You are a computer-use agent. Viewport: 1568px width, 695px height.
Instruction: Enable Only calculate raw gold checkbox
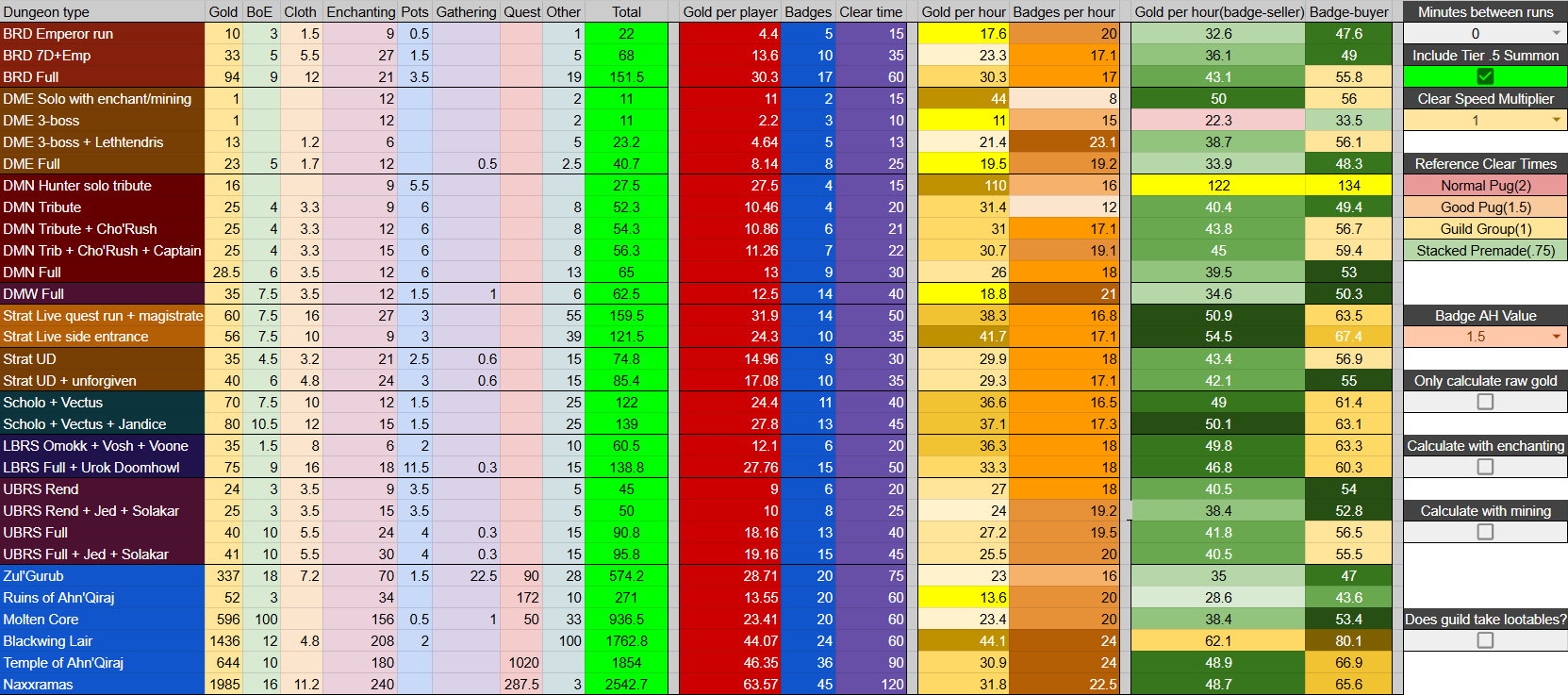1485,402
